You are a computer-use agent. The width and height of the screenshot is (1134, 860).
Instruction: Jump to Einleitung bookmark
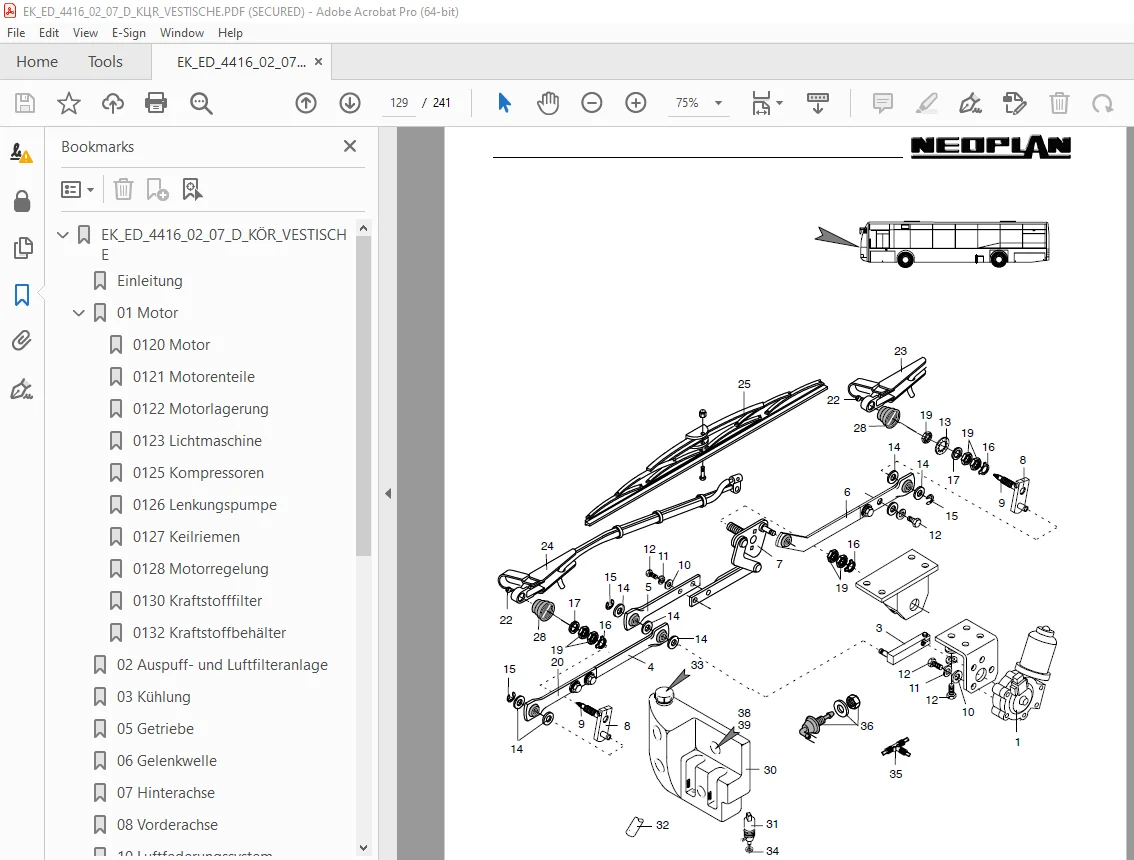[x=150, y=281]
